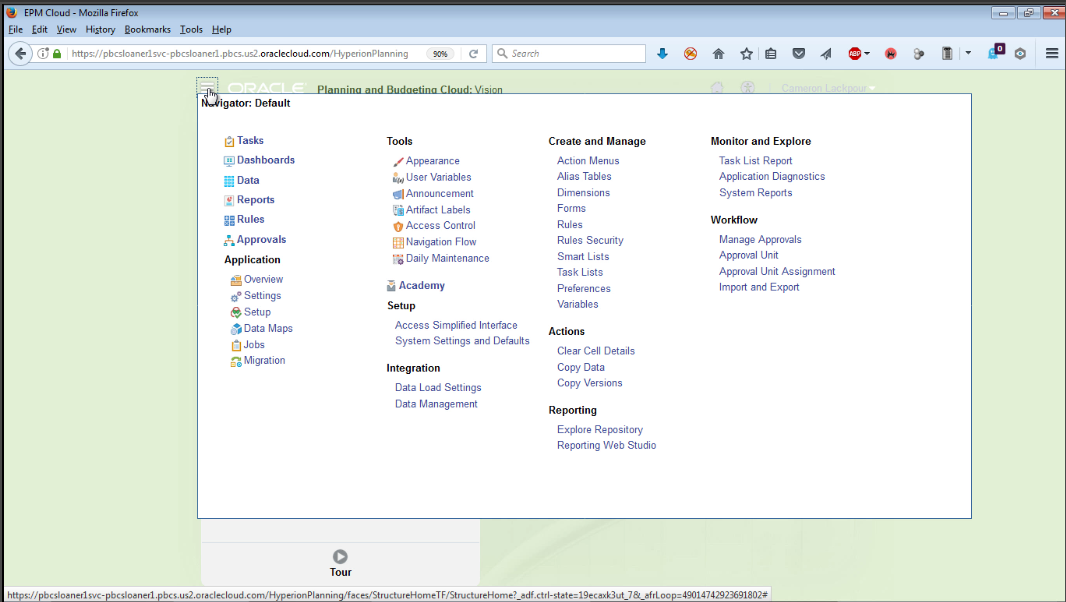Click the Artifact Labels icon

click(x=398, y=211)
